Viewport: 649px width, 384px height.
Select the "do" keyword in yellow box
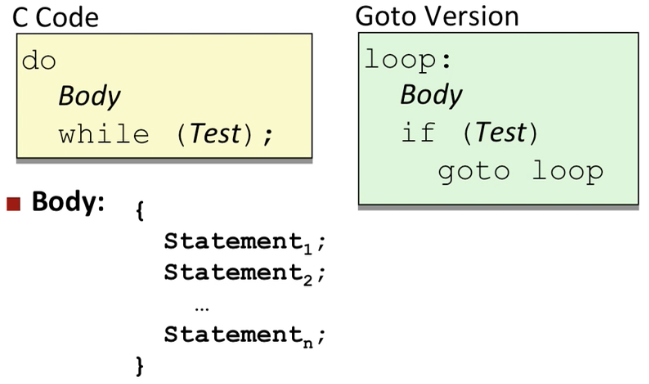[39, 61]
